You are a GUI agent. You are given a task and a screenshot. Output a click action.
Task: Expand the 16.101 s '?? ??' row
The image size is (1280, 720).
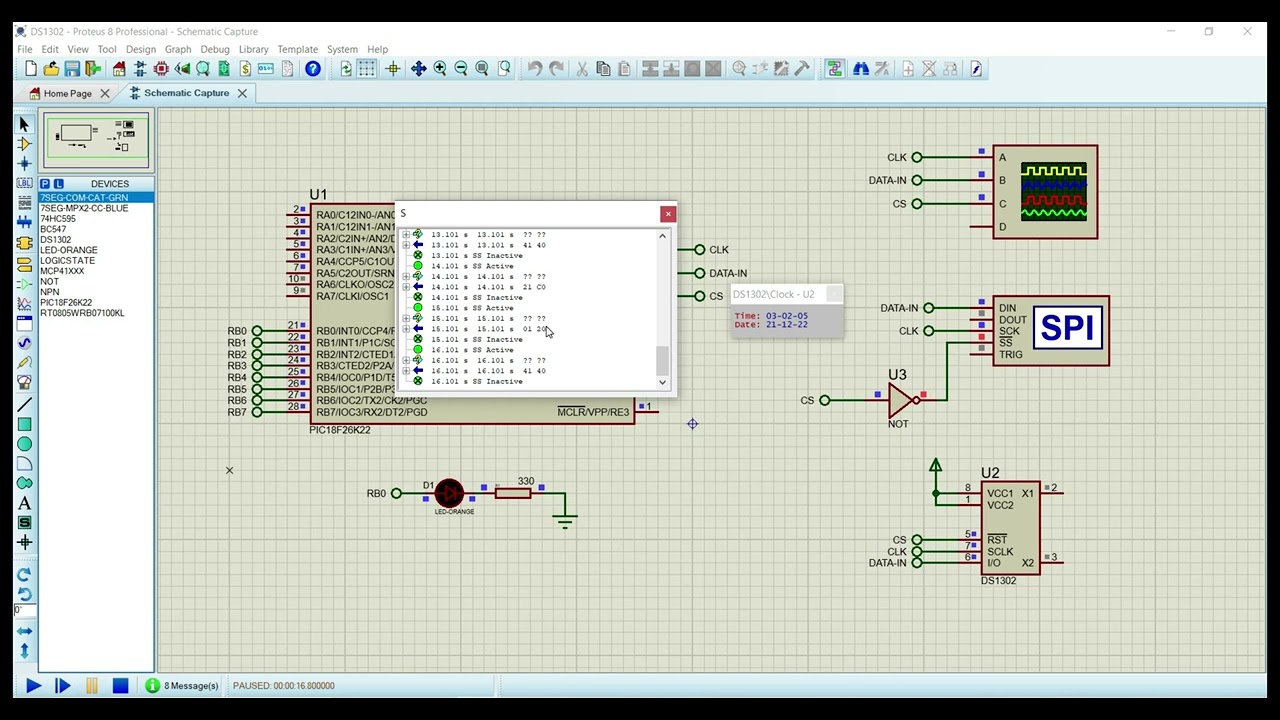[x=406, y=361]
